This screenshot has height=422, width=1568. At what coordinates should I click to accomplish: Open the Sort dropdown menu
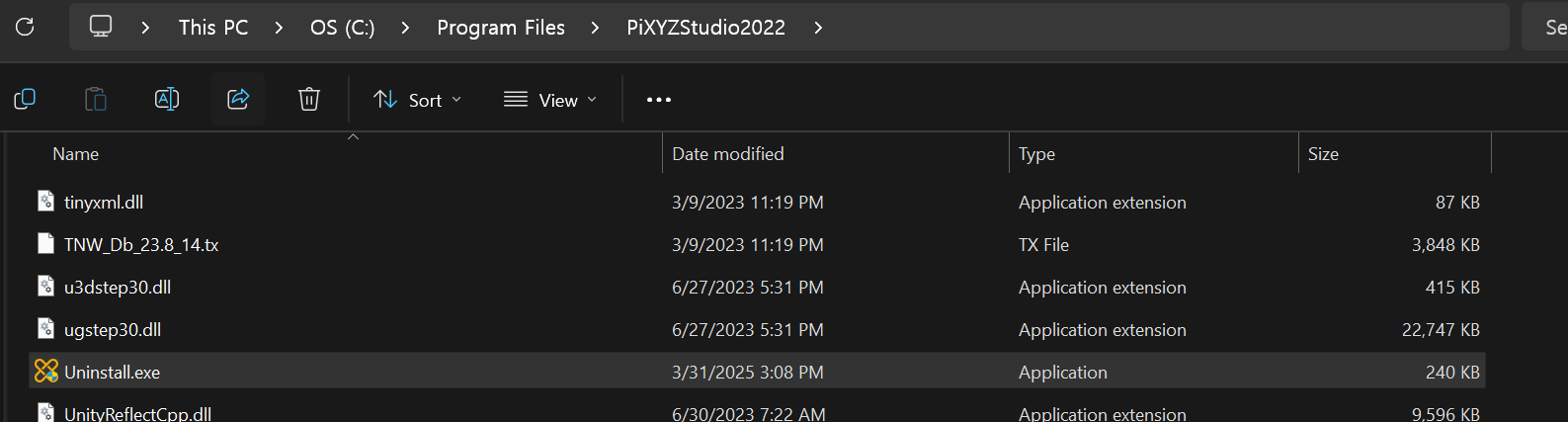(417, 100)
